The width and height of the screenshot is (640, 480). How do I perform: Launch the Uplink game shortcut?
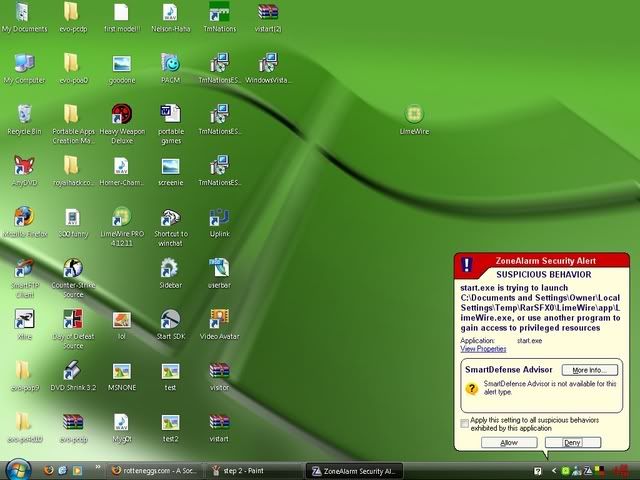click(x=220, y=222)
